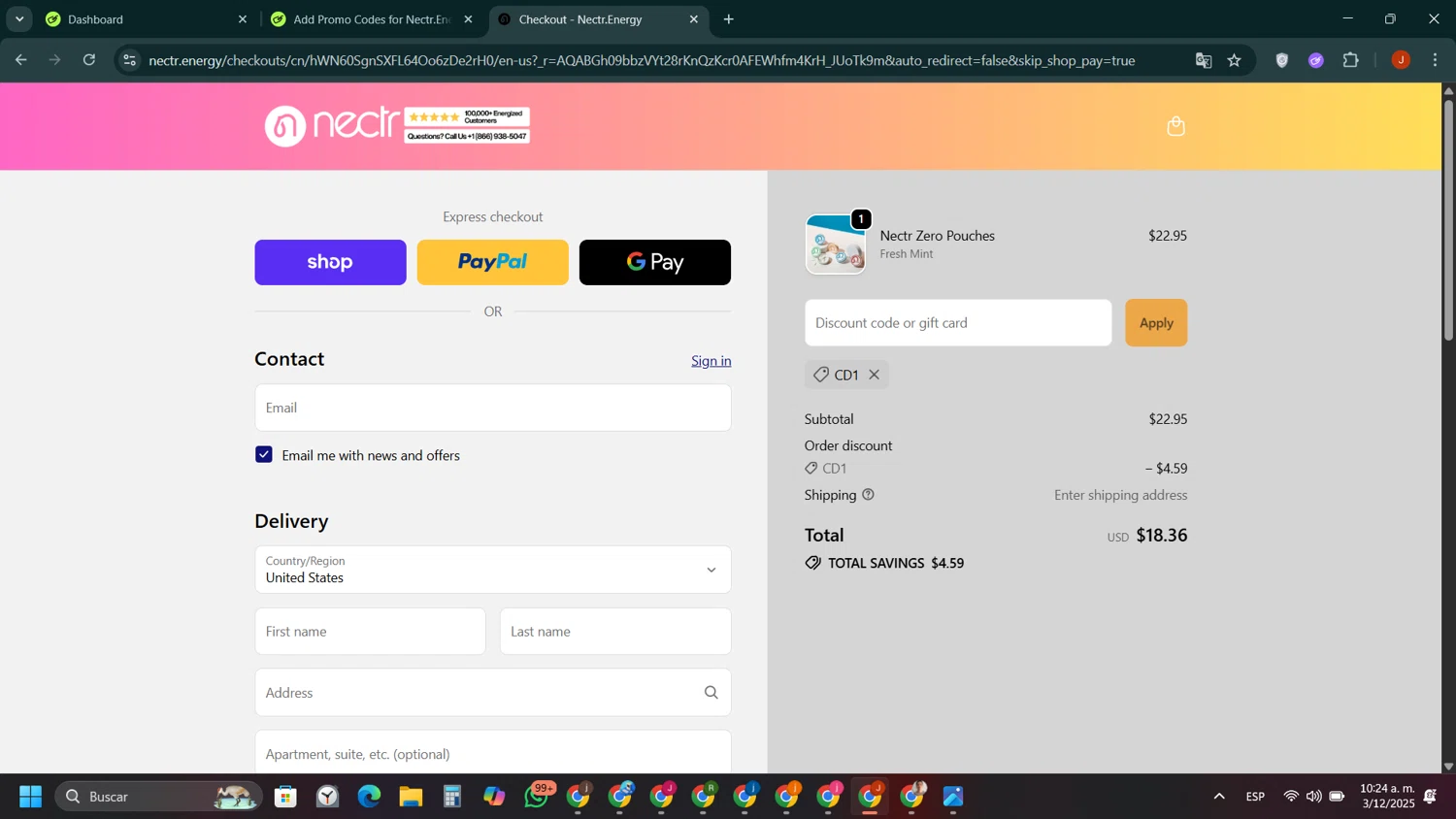Image resolution: width=1456 pixels, height=819 pixels.
Task: Switch to Add Promo Codes for Nectr tab
Action: (x=372, y=19)
